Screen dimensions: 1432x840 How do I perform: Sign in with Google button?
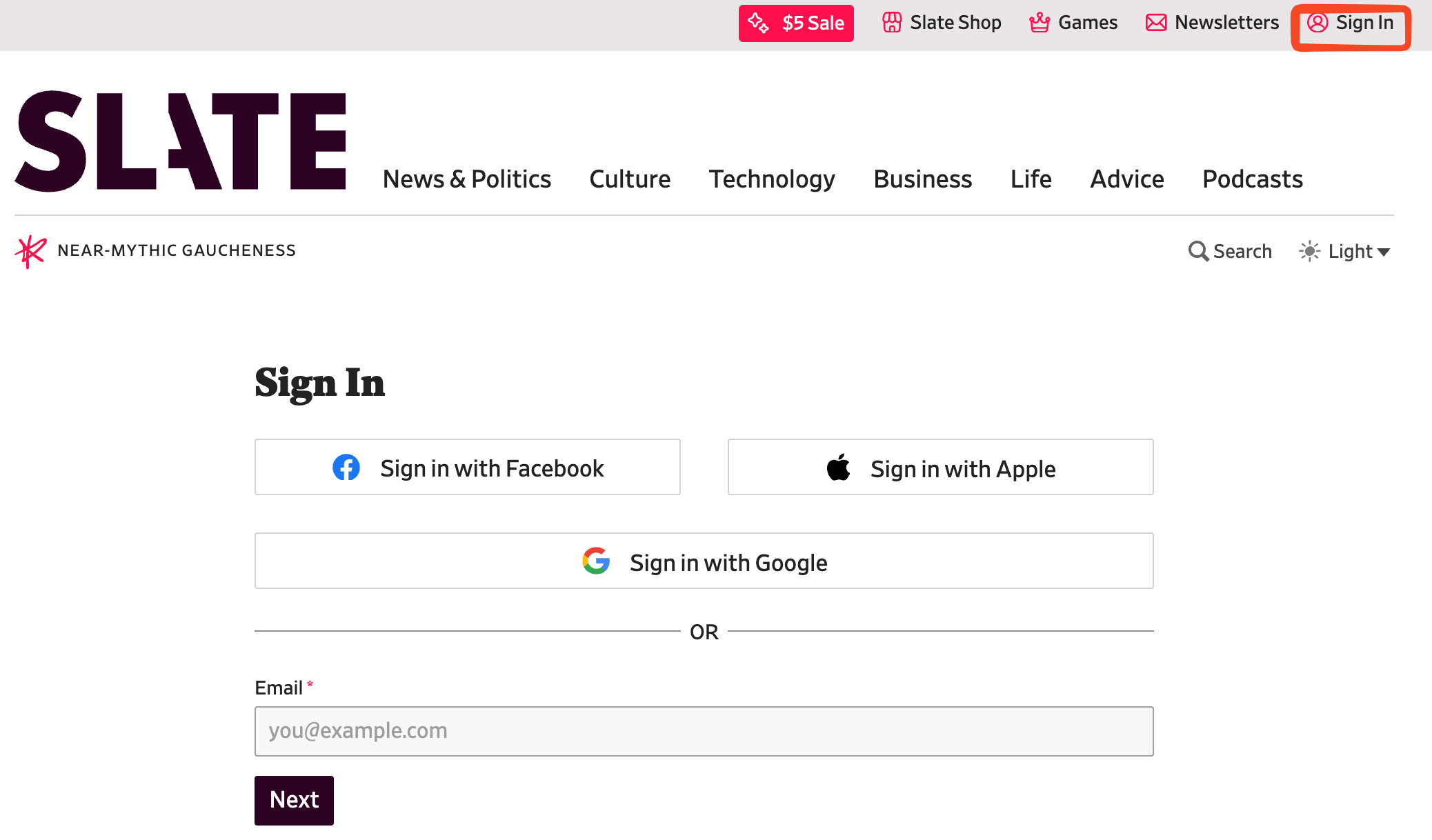click(x=704, y=561)
